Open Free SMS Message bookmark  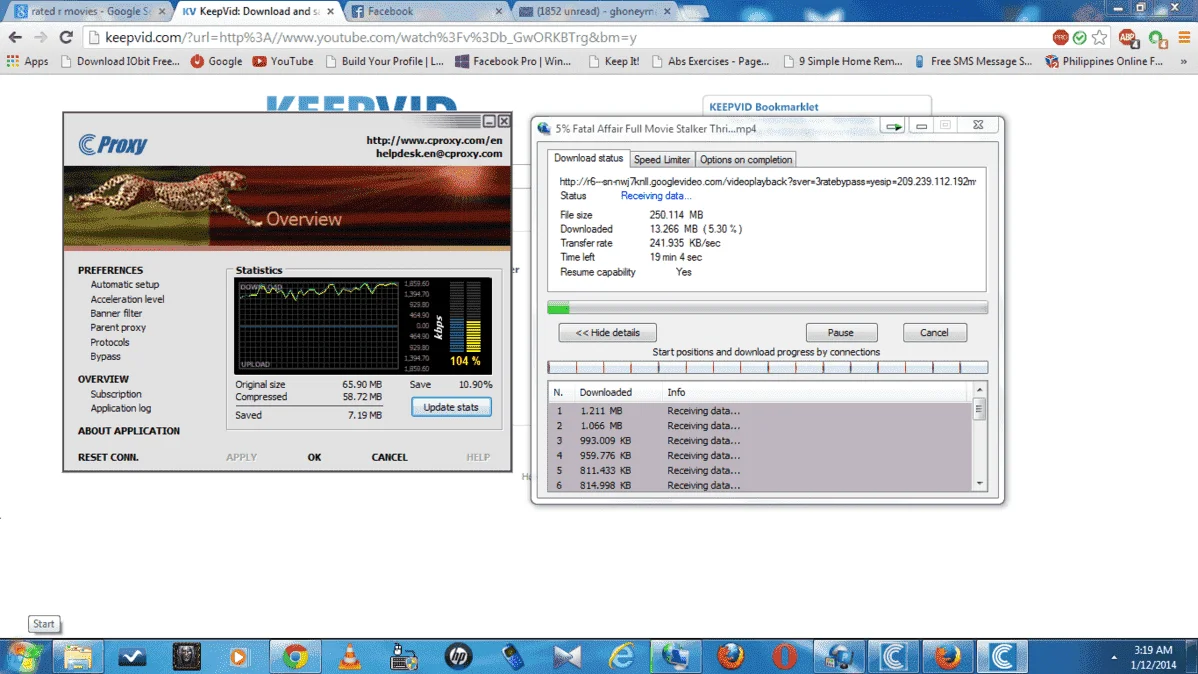tap(973, 61)
